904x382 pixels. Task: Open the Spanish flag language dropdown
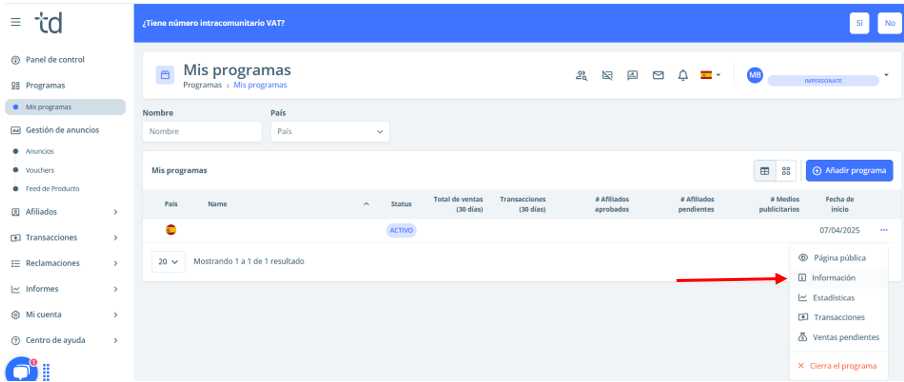tap(710, 75)
